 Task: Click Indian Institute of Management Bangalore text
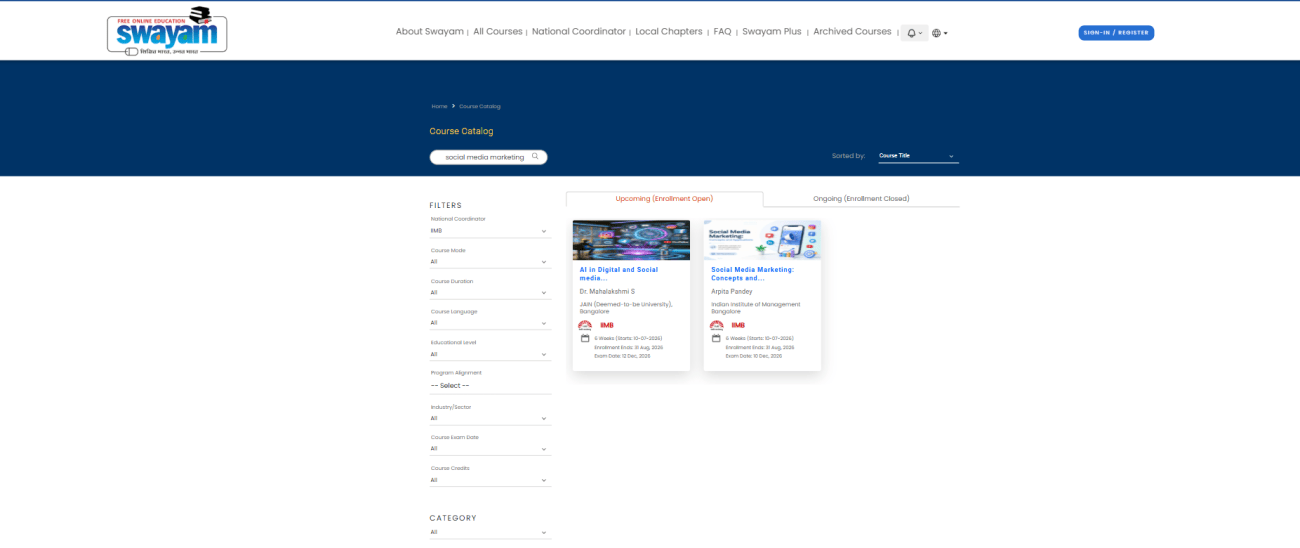(x=755, y=307)
